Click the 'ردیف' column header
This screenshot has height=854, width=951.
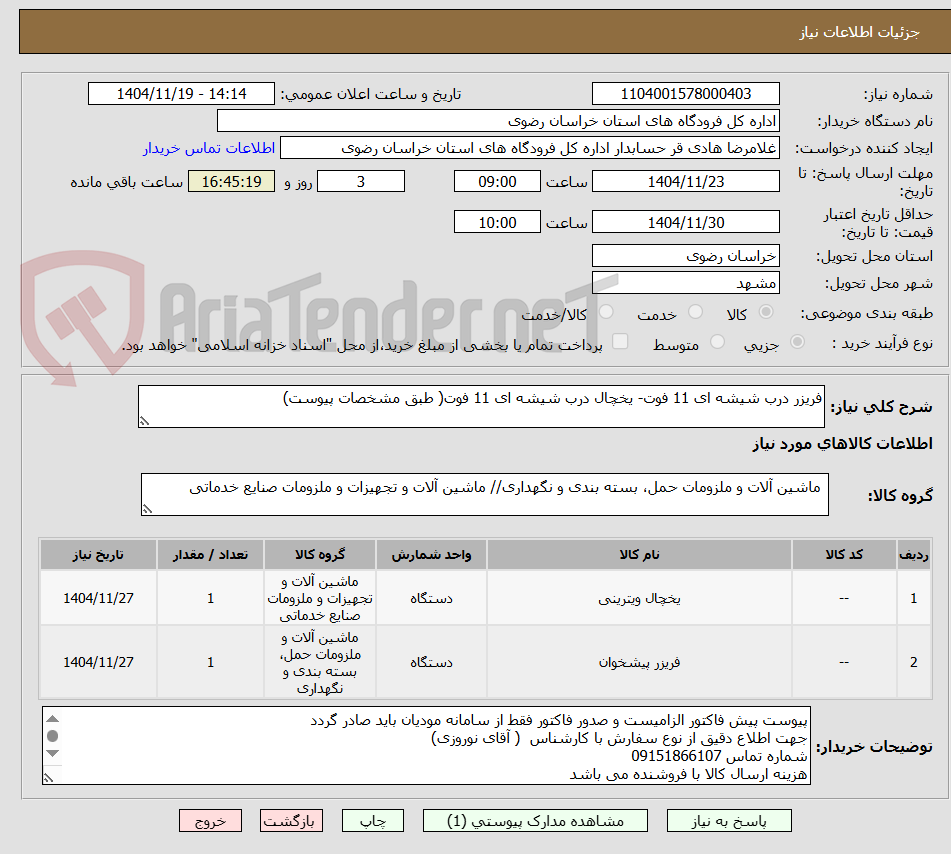(913, 554)
